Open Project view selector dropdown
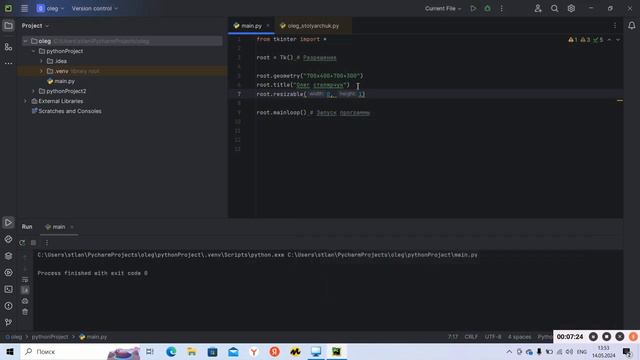Image resolution: width=640 pixels, height=360 pixels. click(x=35, y=26)
